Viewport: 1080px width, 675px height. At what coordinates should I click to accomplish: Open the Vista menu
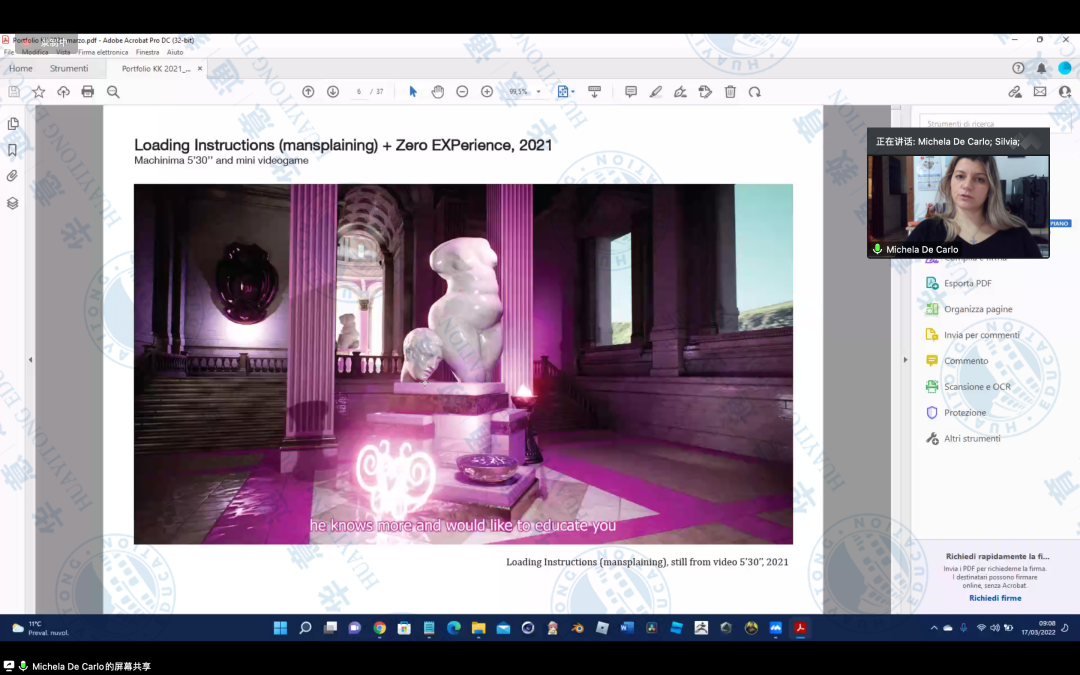pos(63,52)
